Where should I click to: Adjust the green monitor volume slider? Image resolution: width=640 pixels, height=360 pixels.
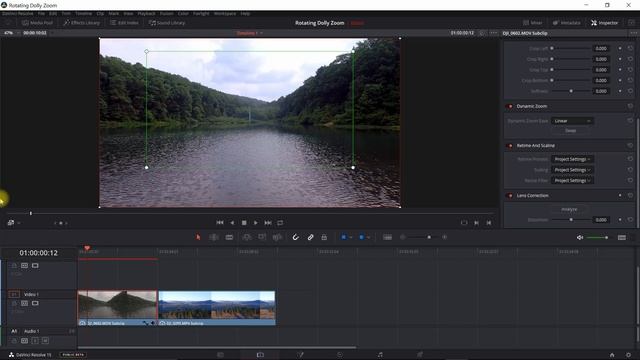click(598, 238)
